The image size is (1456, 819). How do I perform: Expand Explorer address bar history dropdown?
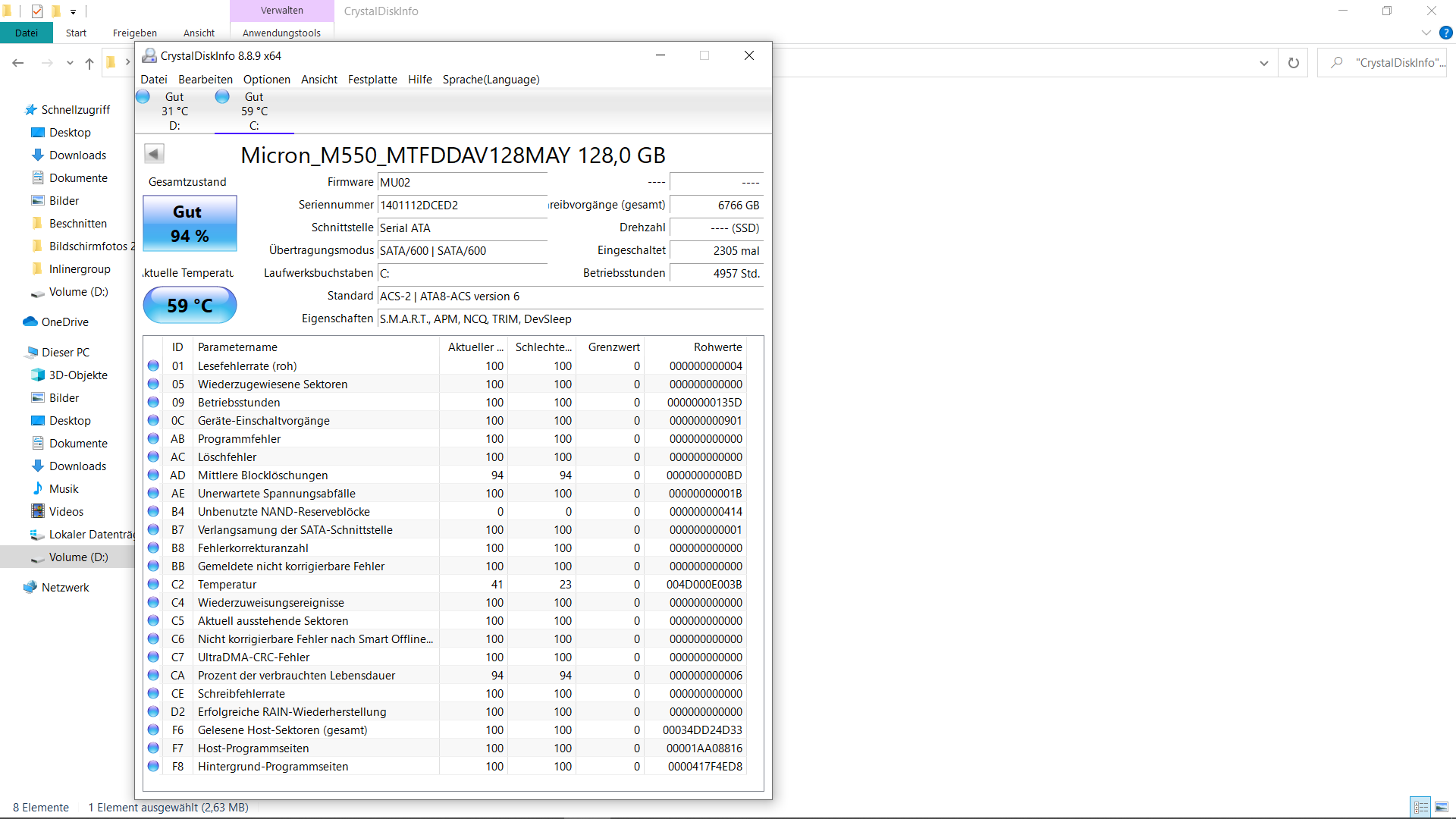[x=1264, y=63]
